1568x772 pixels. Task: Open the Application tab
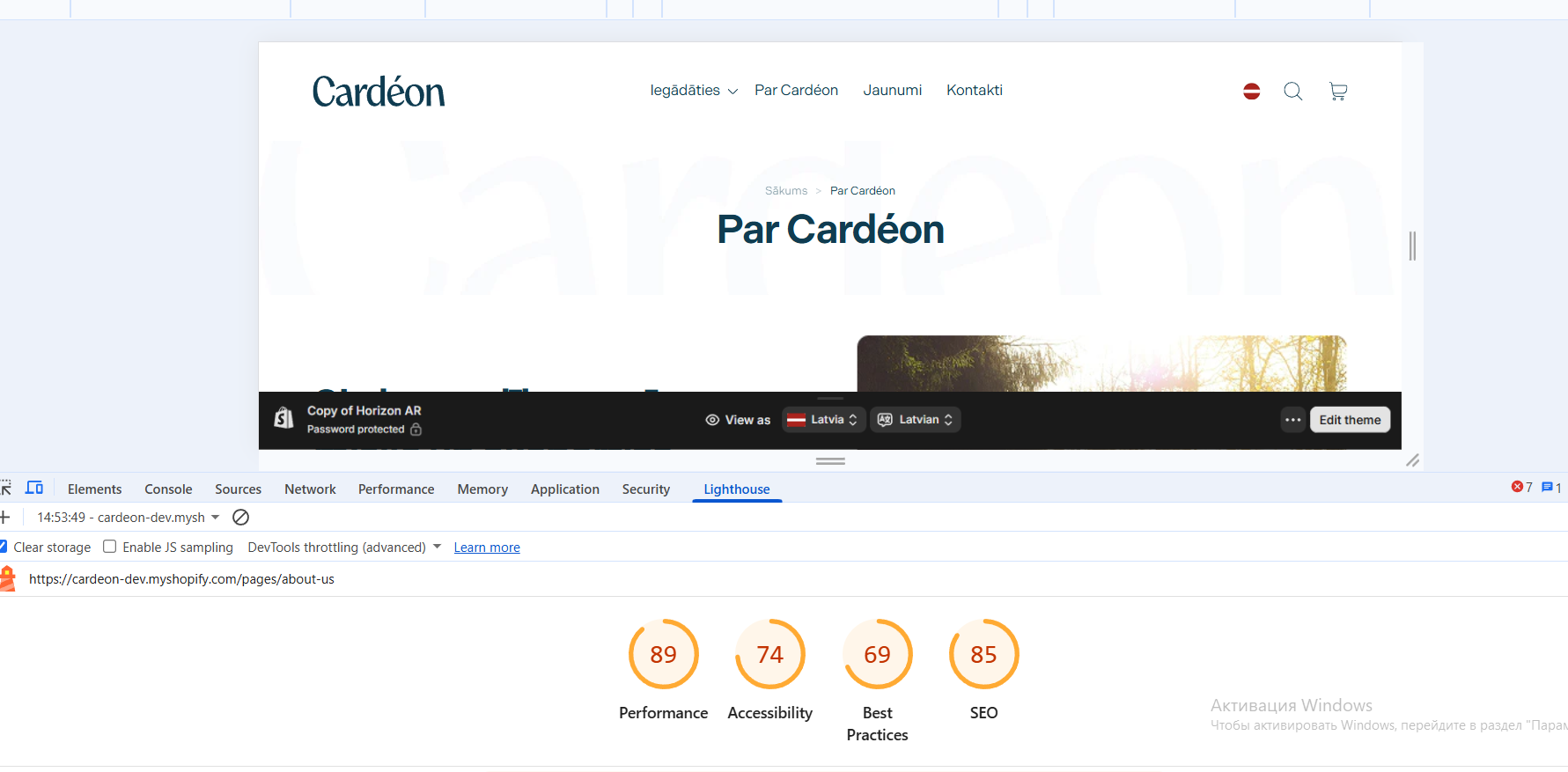pos(565,489)
